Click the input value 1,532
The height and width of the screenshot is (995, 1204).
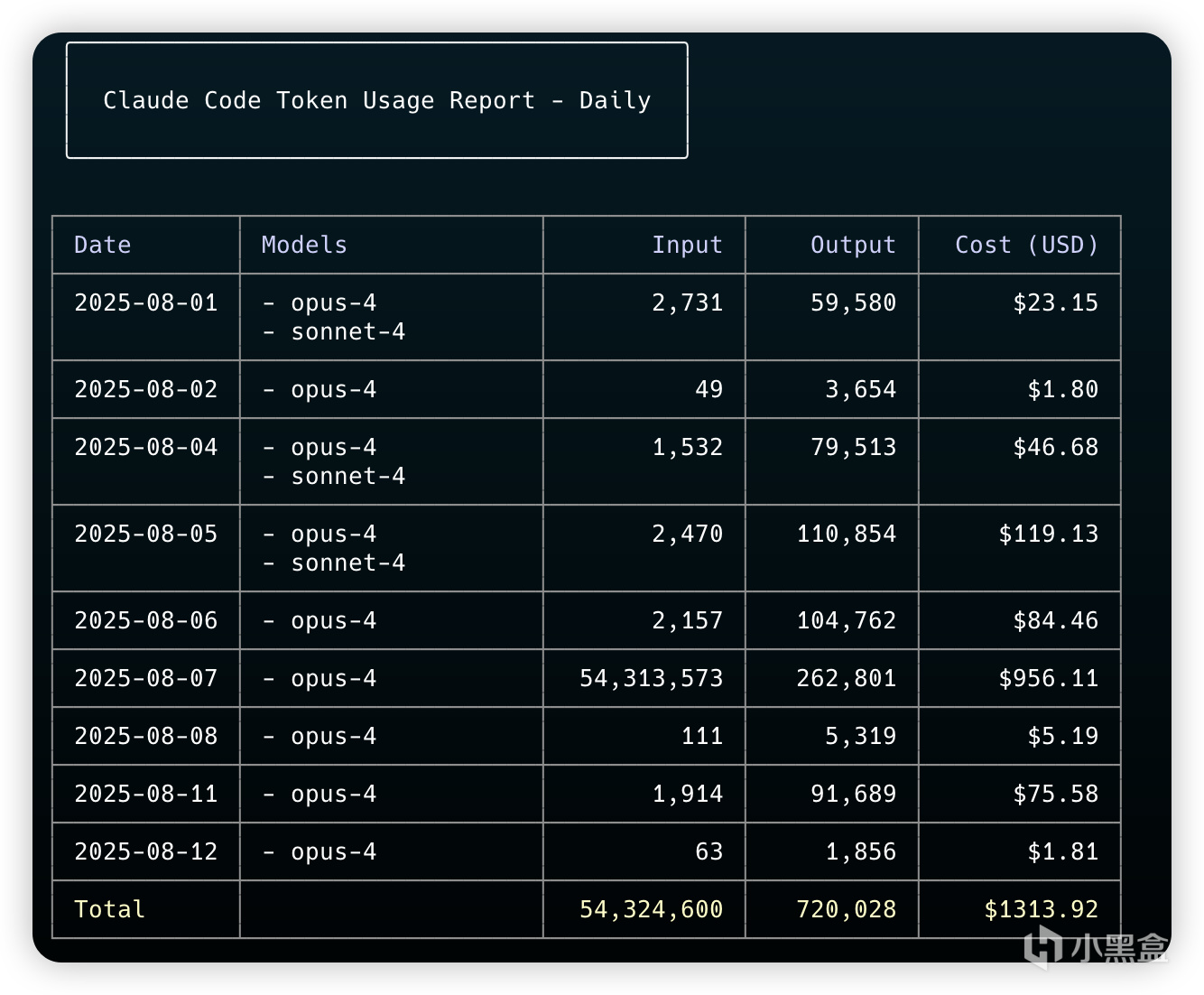(688, 447)
